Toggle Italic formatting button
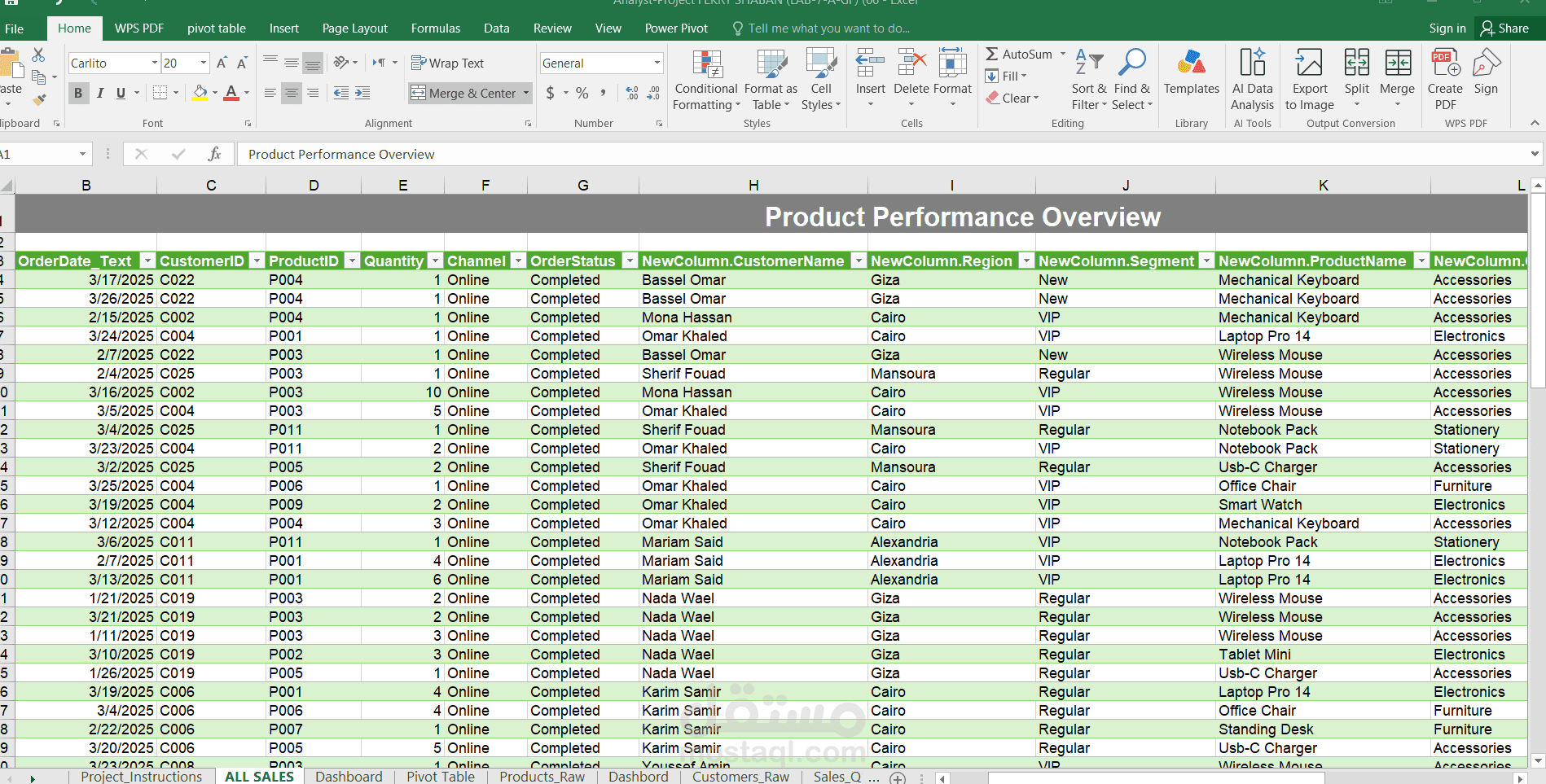The image size is (1546, 784). [x=99, y=93]
